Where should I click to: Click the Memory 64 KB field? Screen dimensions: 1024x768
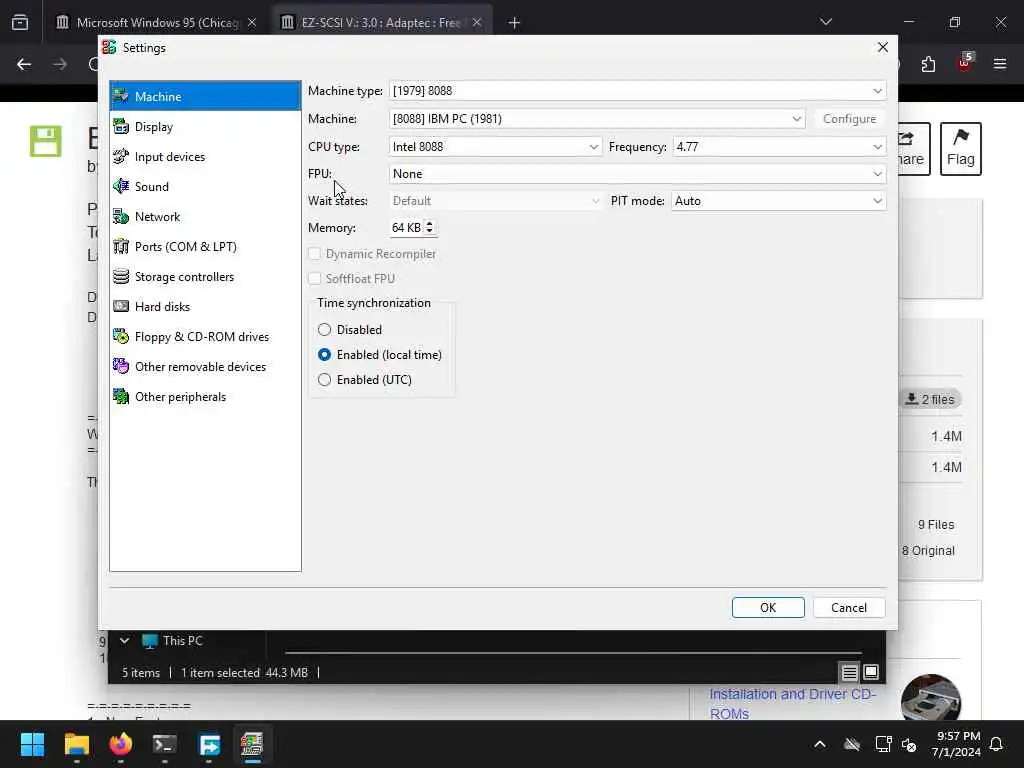(x=406, y=227)
